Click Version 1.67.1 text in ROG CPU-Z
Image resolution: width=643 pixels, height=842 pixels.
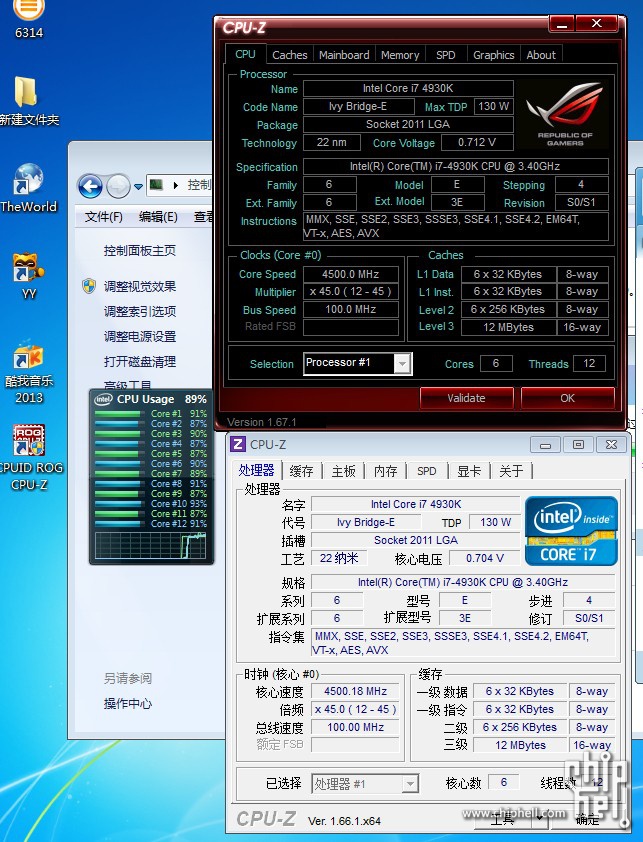point(262,422)
